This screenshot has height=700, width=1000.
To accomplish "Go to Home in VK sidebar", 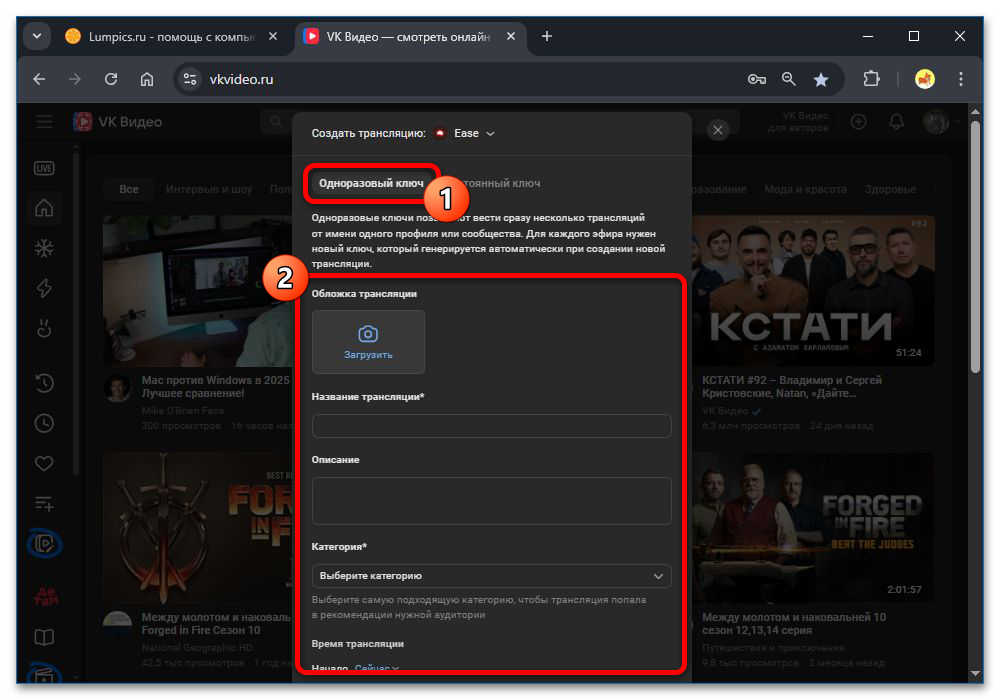I will 44,208.
